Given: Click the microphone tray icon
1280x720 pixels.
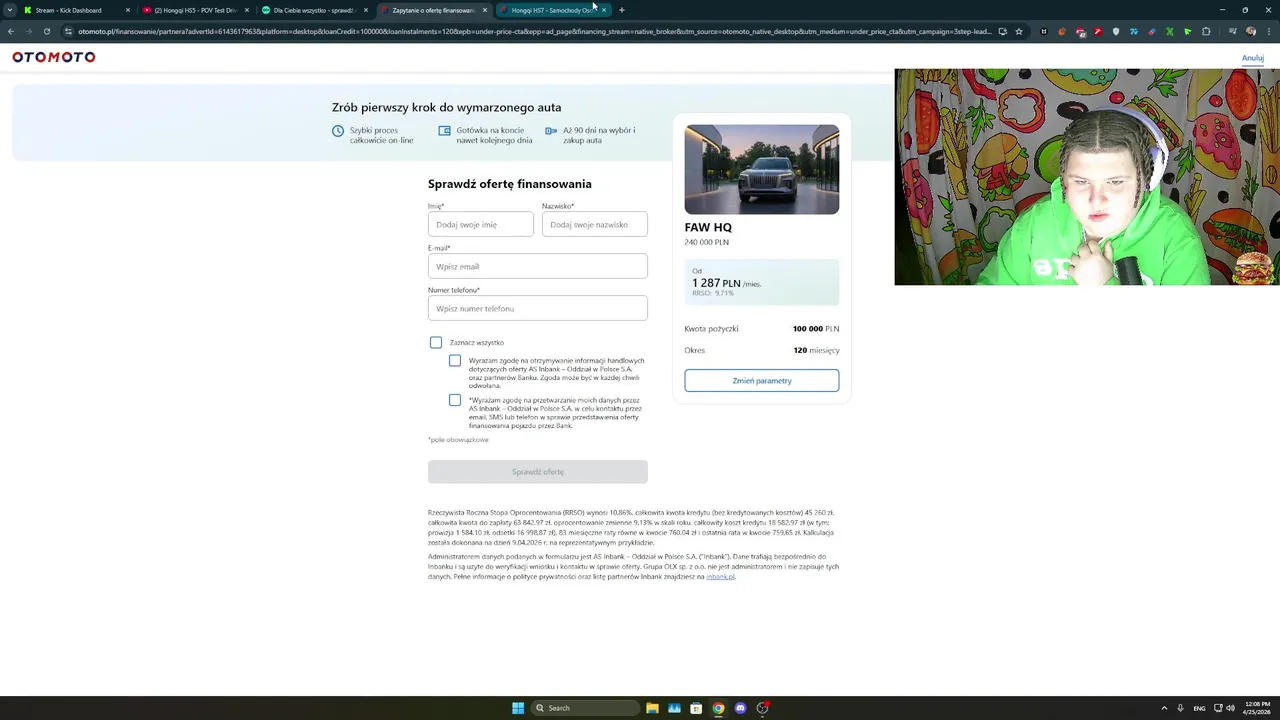Looking at the screenshot, I should click(1181, 708).
